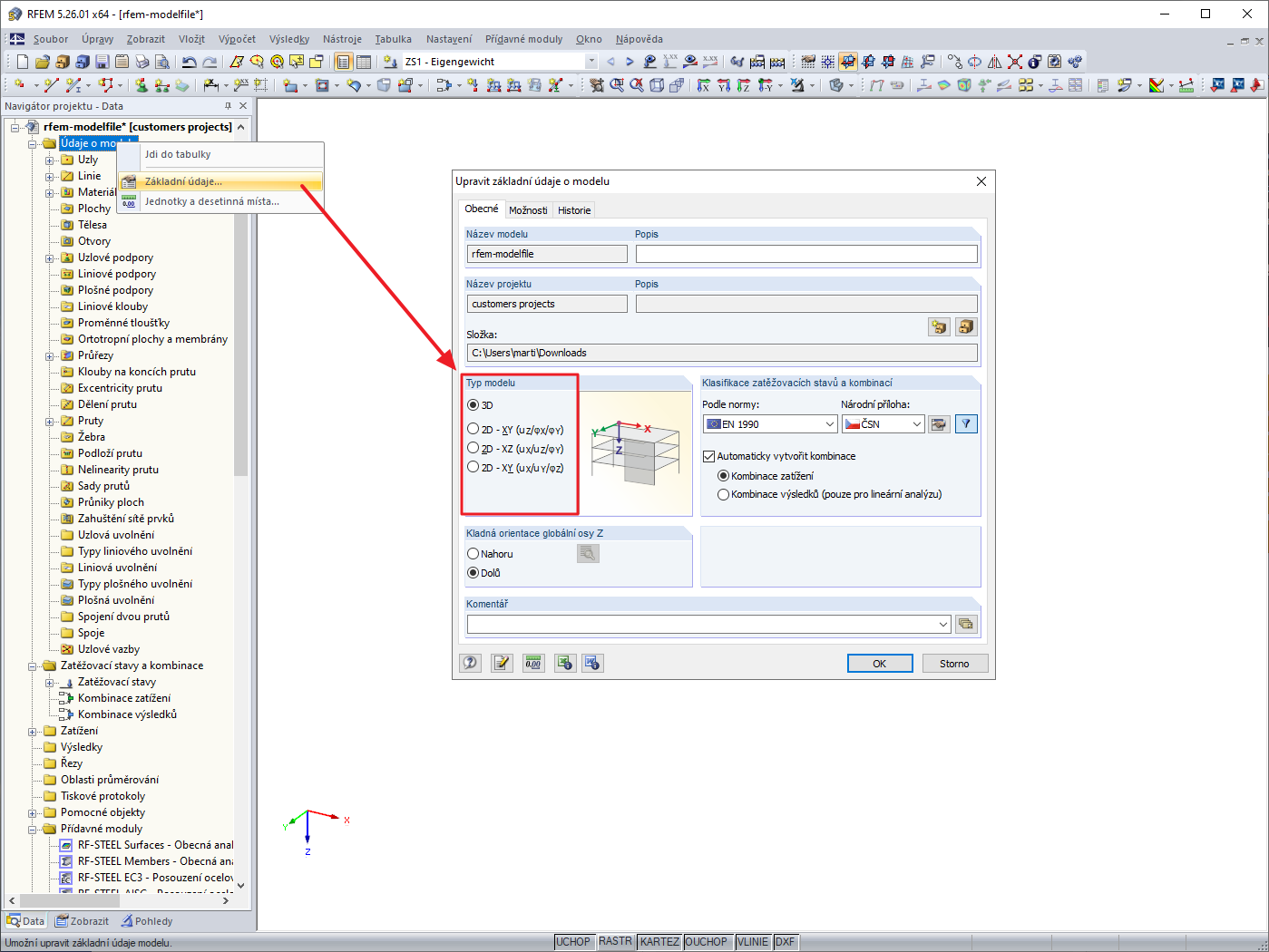1269x952 pixels.
Task: Open units and decimals icon in dialog
Action: [533, 663]
